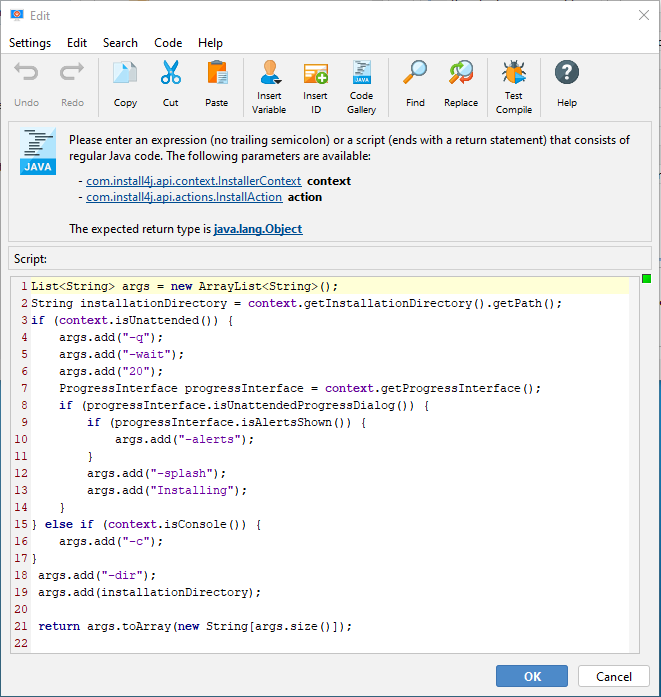This screenshot has width=661, height=697.
Task: Click "-q" string on line 4
Action: pos(136,337)
